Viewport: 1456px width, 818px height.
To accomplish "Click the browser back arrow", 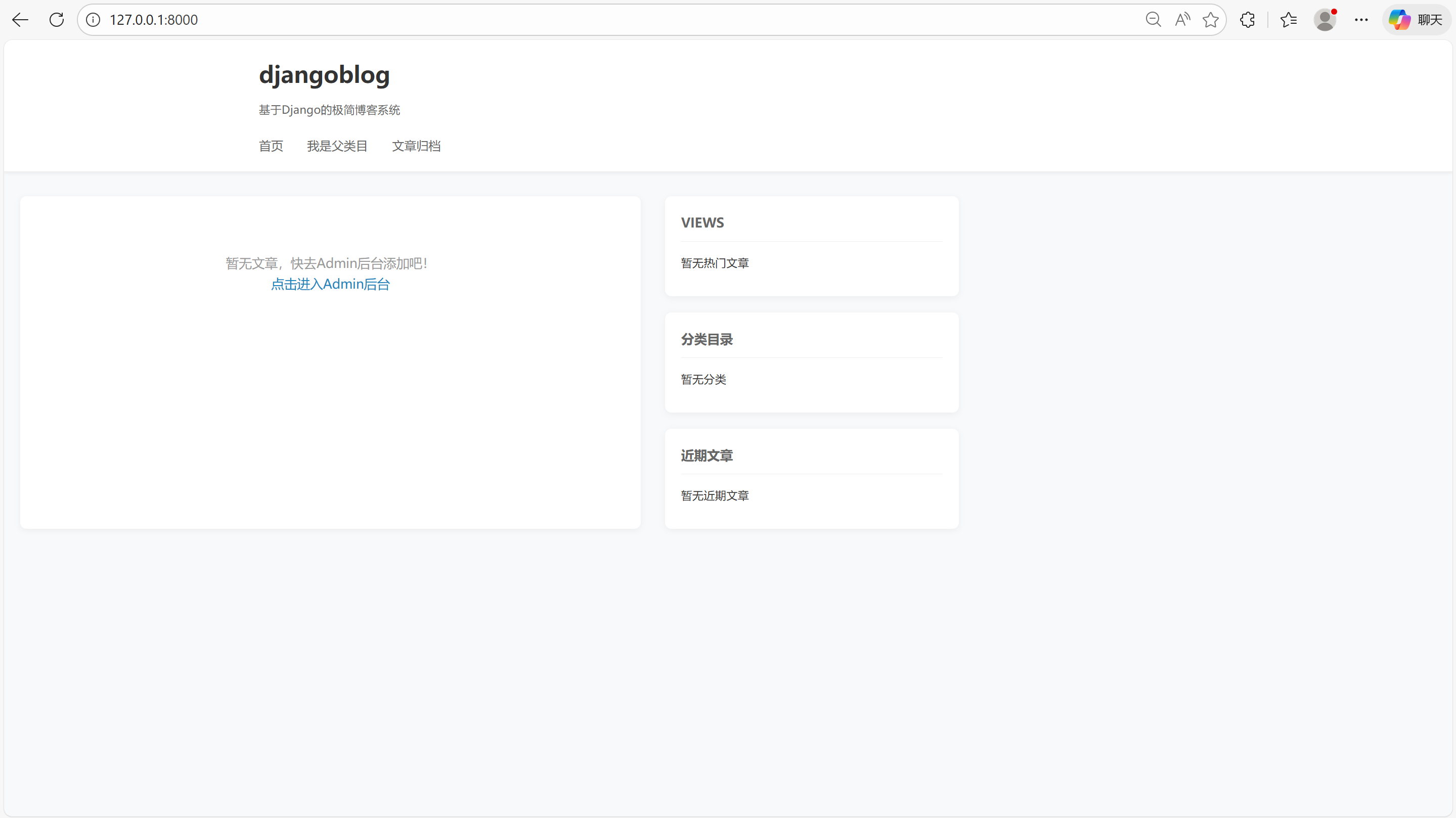I will (20, 20).
